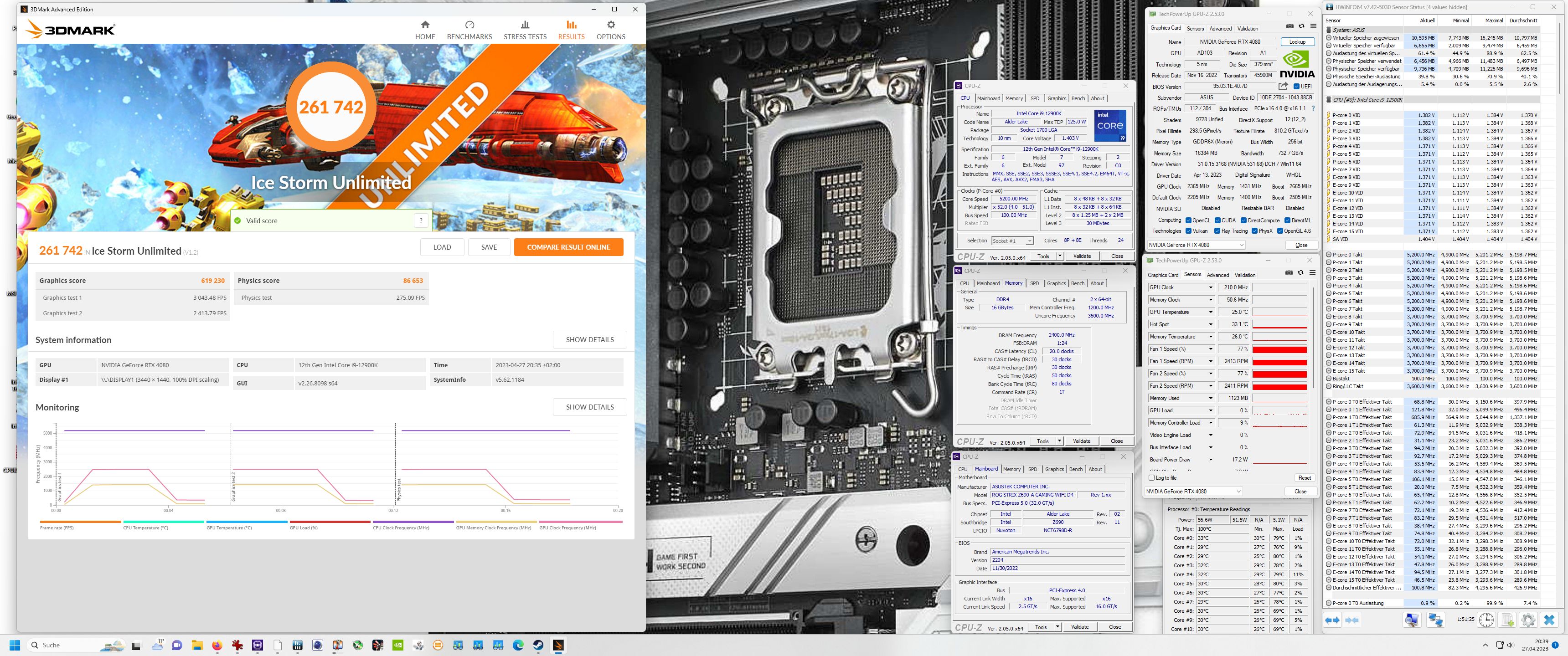The image size is (1568, 656).
Task: Open GPU selector dropdown in GPU-Z Graphics Card window
Action: 1196,245
